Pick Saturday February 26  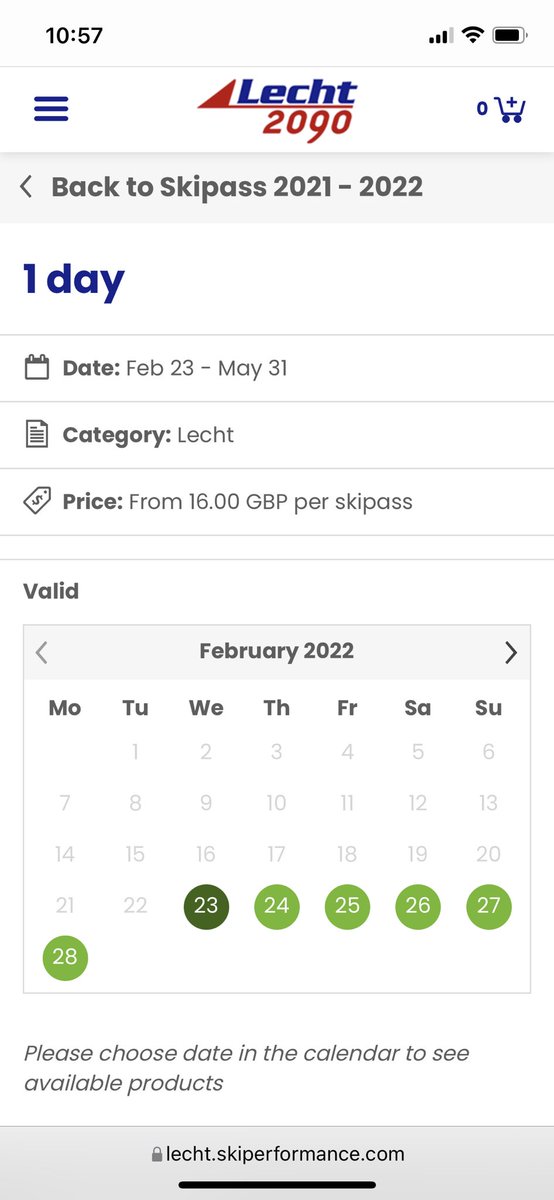point(418,906)
